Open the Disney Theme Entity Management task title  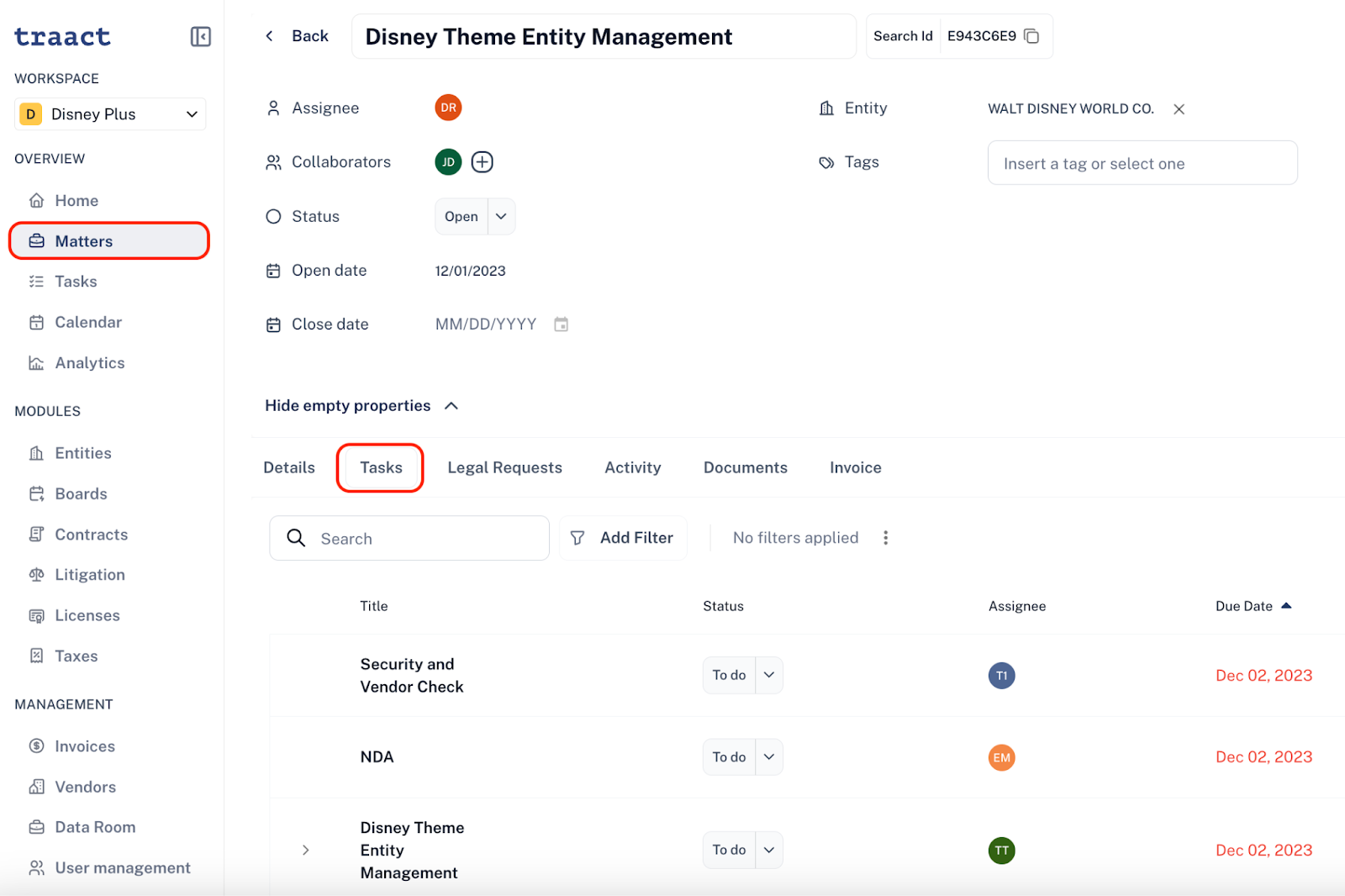point(412,851)
